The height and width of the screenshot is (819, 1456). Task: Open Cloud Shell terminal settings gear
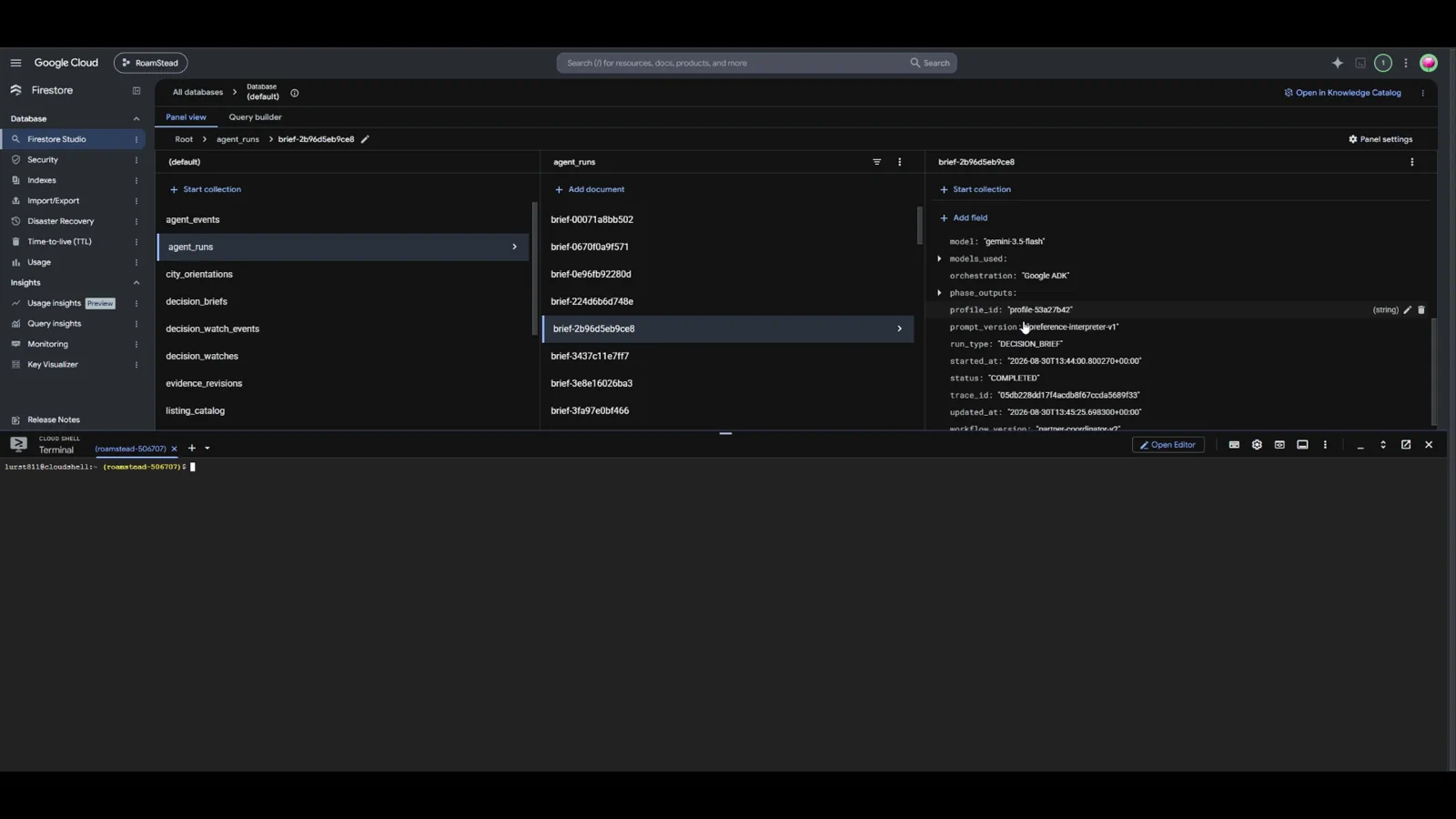(1257, 445)
